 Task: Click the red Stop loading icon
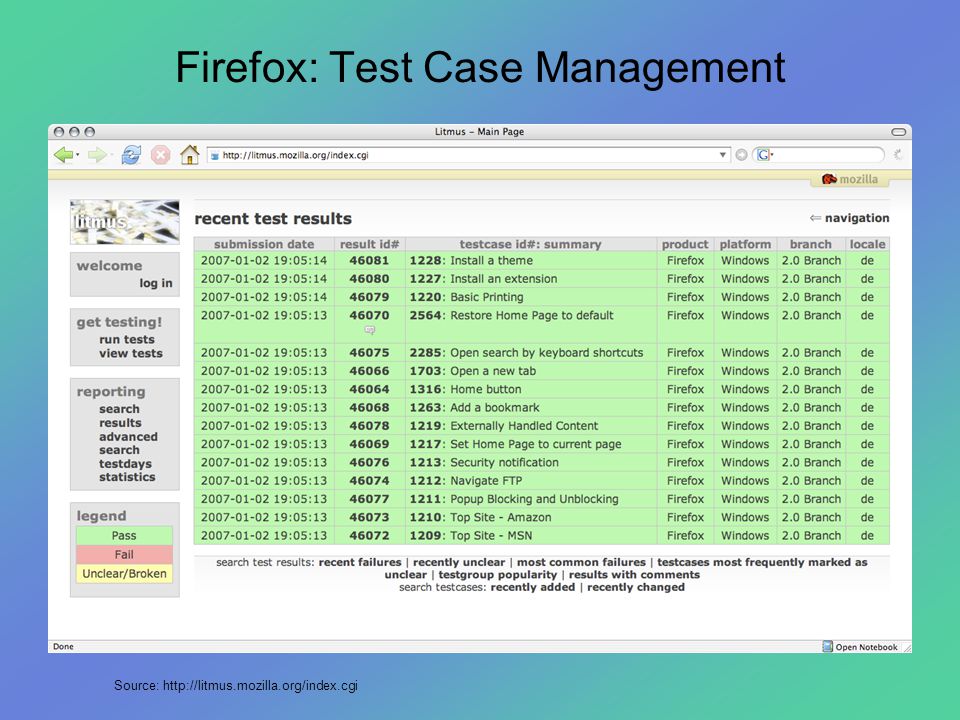click(160, 155)
